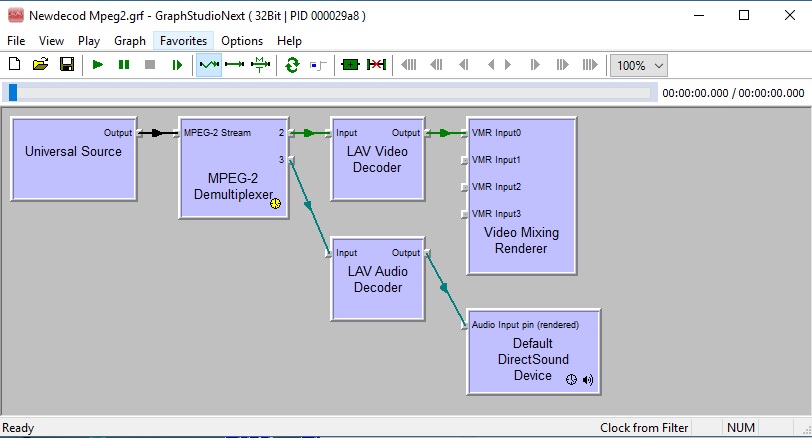
Task: Pause the graph with the Pause icon
Action: [124, 65]
